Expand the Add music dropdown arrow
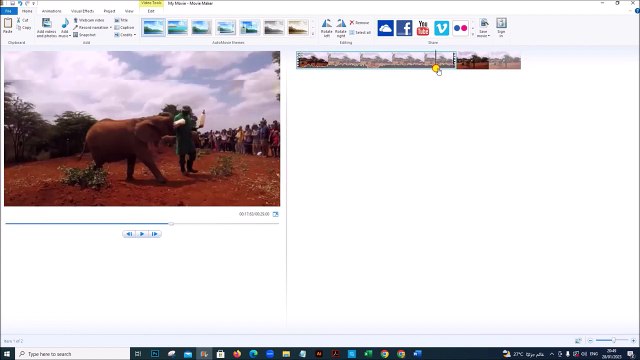640x360 pixels. (x=70, y=36)
